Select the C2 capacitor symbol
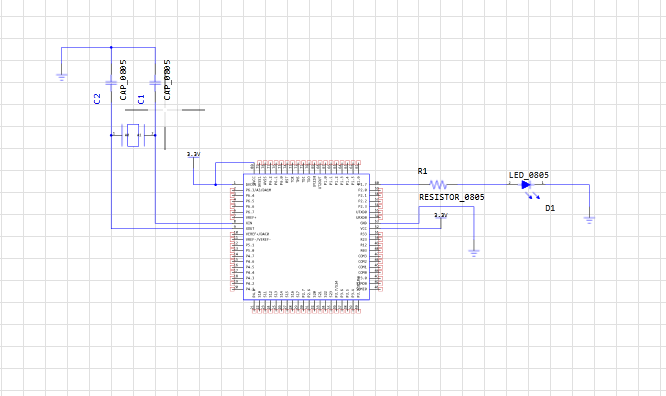 pyautogui.click(x=111, y=83)
